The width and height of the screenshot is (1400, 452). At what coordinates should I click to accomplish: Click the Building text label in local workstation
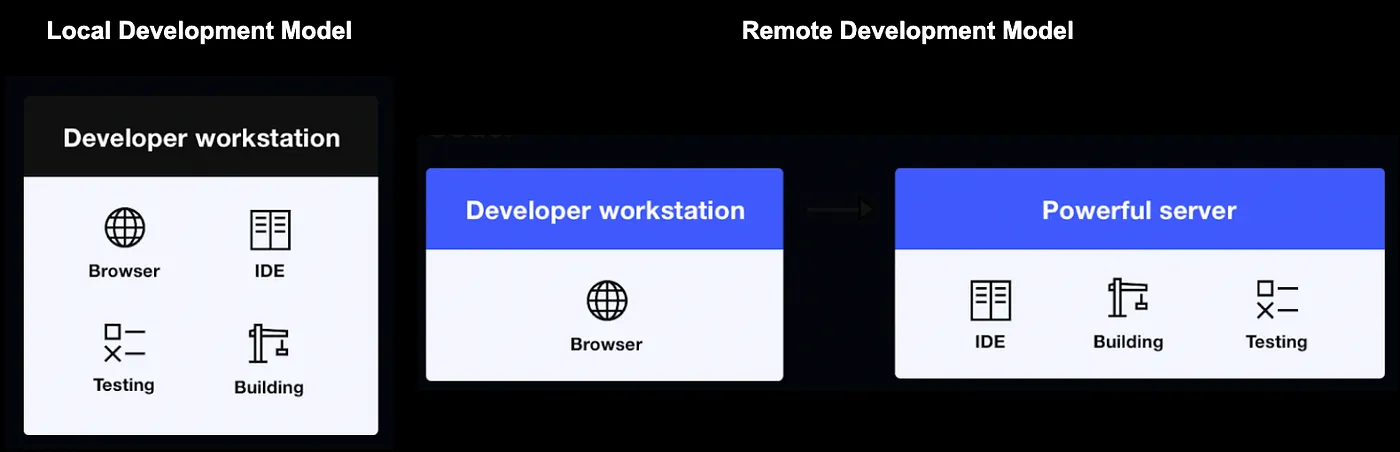point(268,387)
